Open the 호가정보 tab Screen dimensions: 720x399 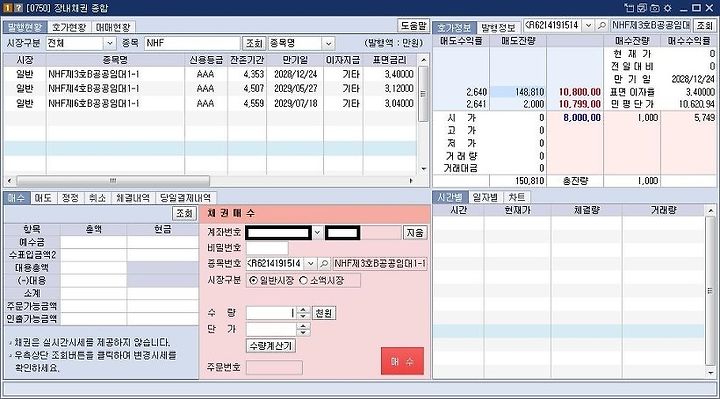click(x=454, y=28)
